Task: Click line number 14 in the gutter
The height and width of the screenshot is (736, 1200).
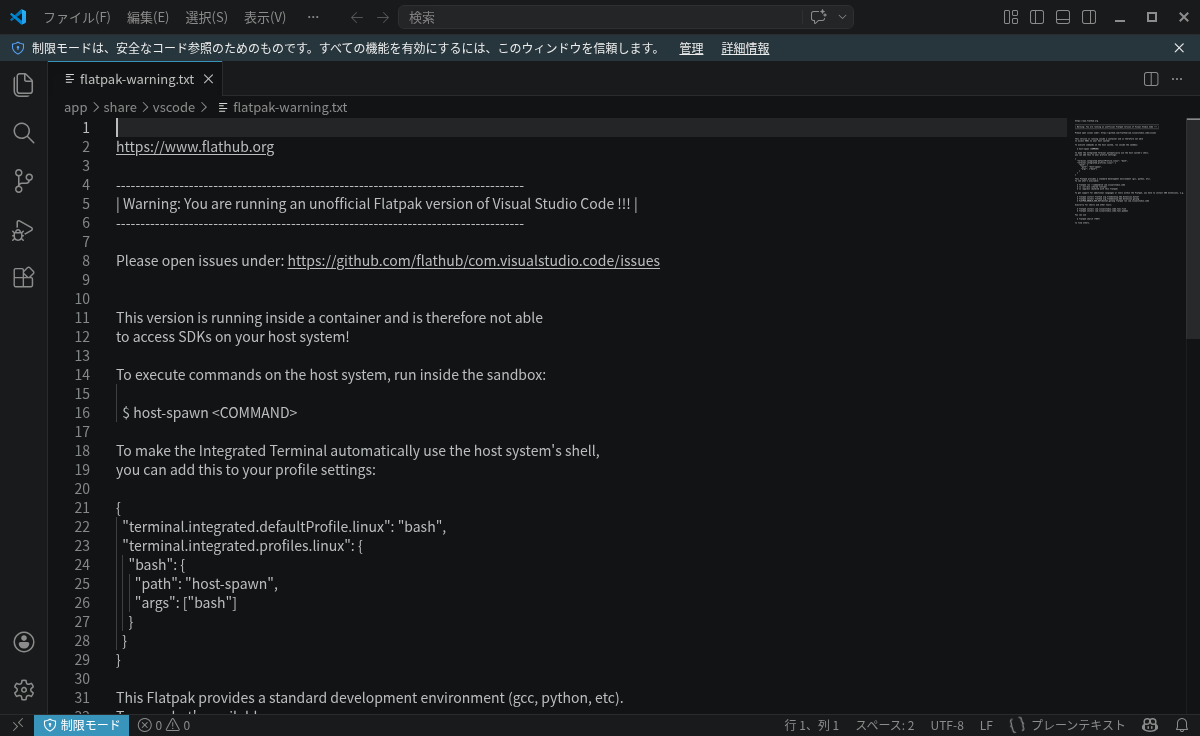Action: pyautogui.click(x=82, y=375)
